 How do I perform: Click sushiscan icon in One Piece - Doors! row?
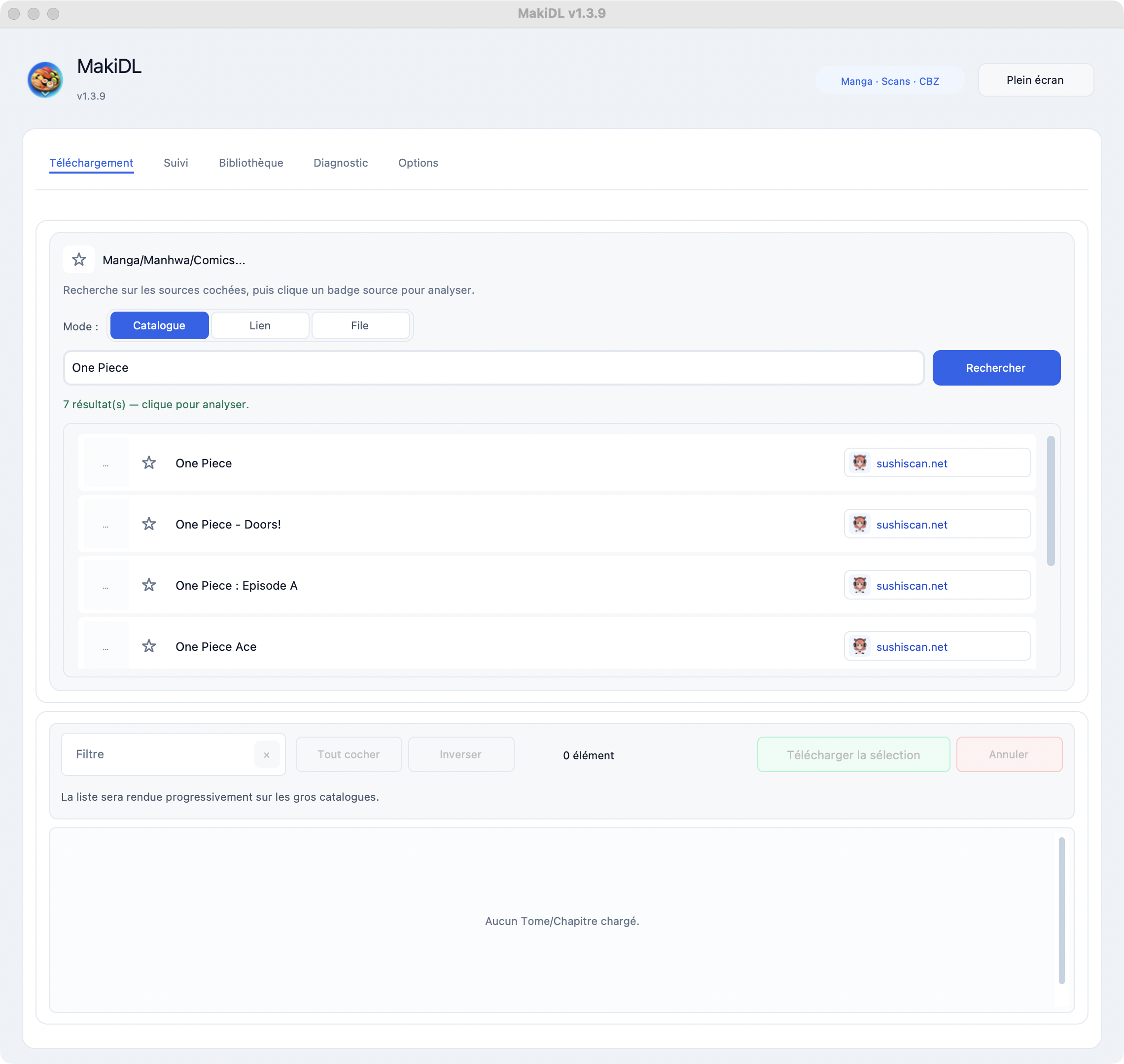[860, 524]
